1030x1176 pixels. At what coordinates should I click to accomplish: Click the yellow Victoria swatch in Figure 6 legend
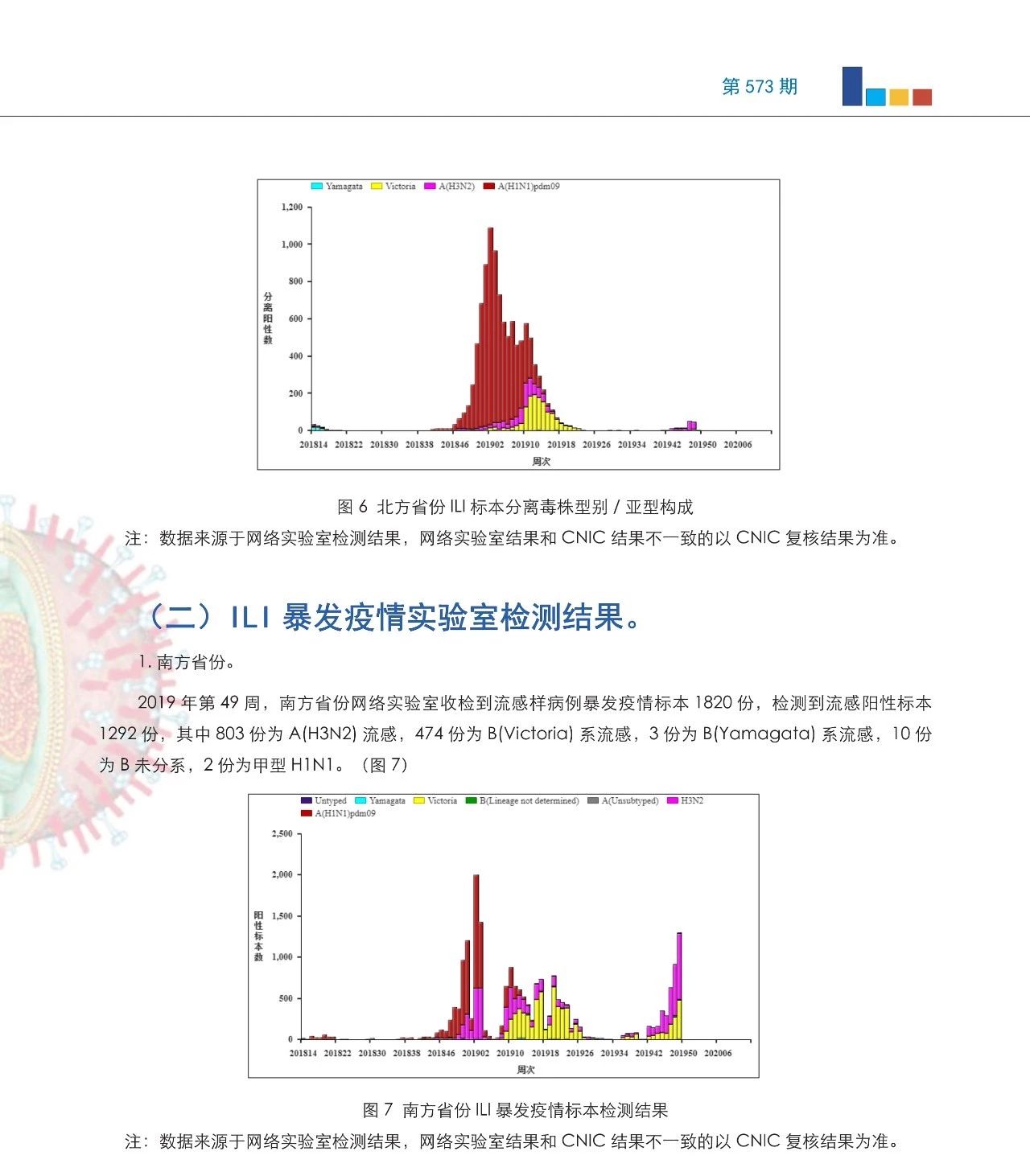coord(377,187)
